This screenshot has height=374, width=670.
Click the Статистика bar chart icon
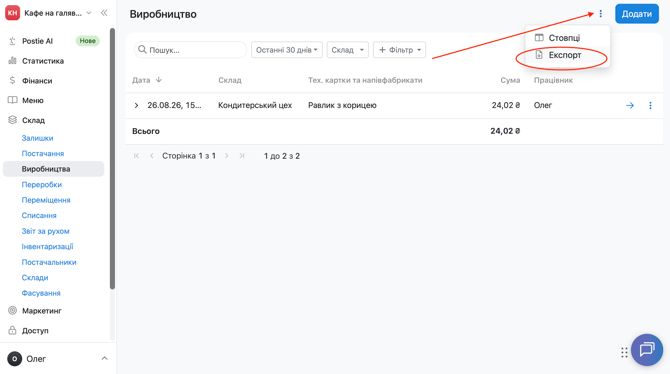[12, 61]
